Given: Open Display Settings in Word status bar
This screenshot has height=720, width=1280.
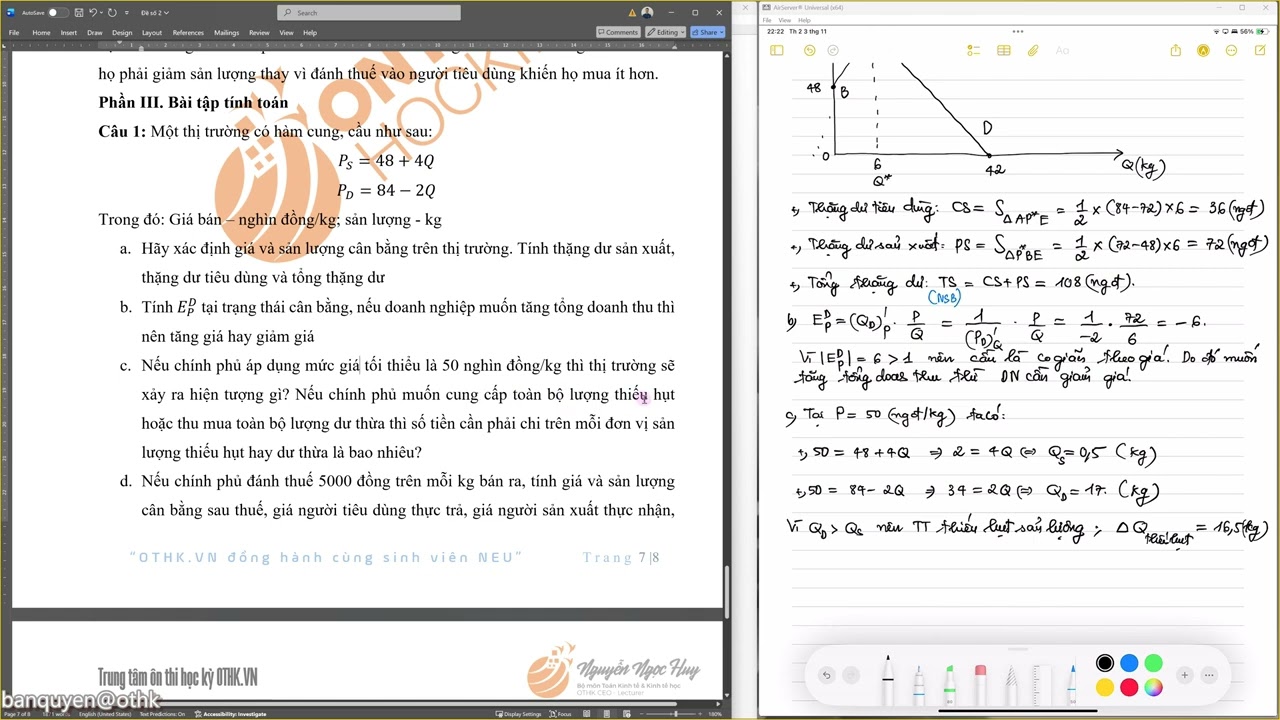Looking at the screenshot, I should (519, 714).
